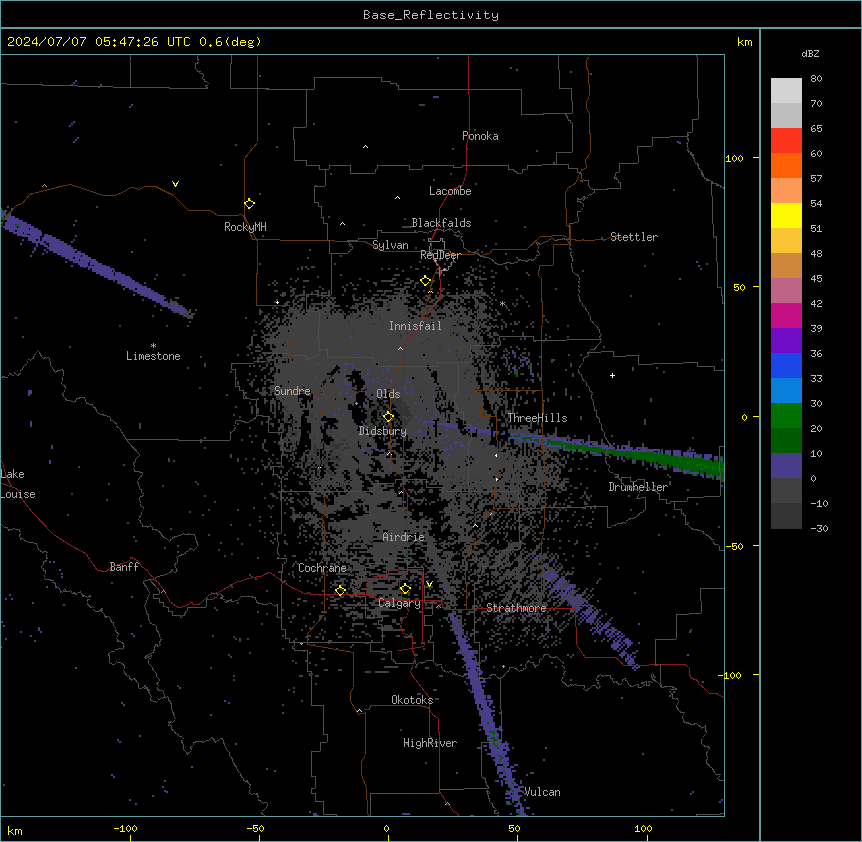
Task: Click the Limestone label
Action: (x=153, y=356)
